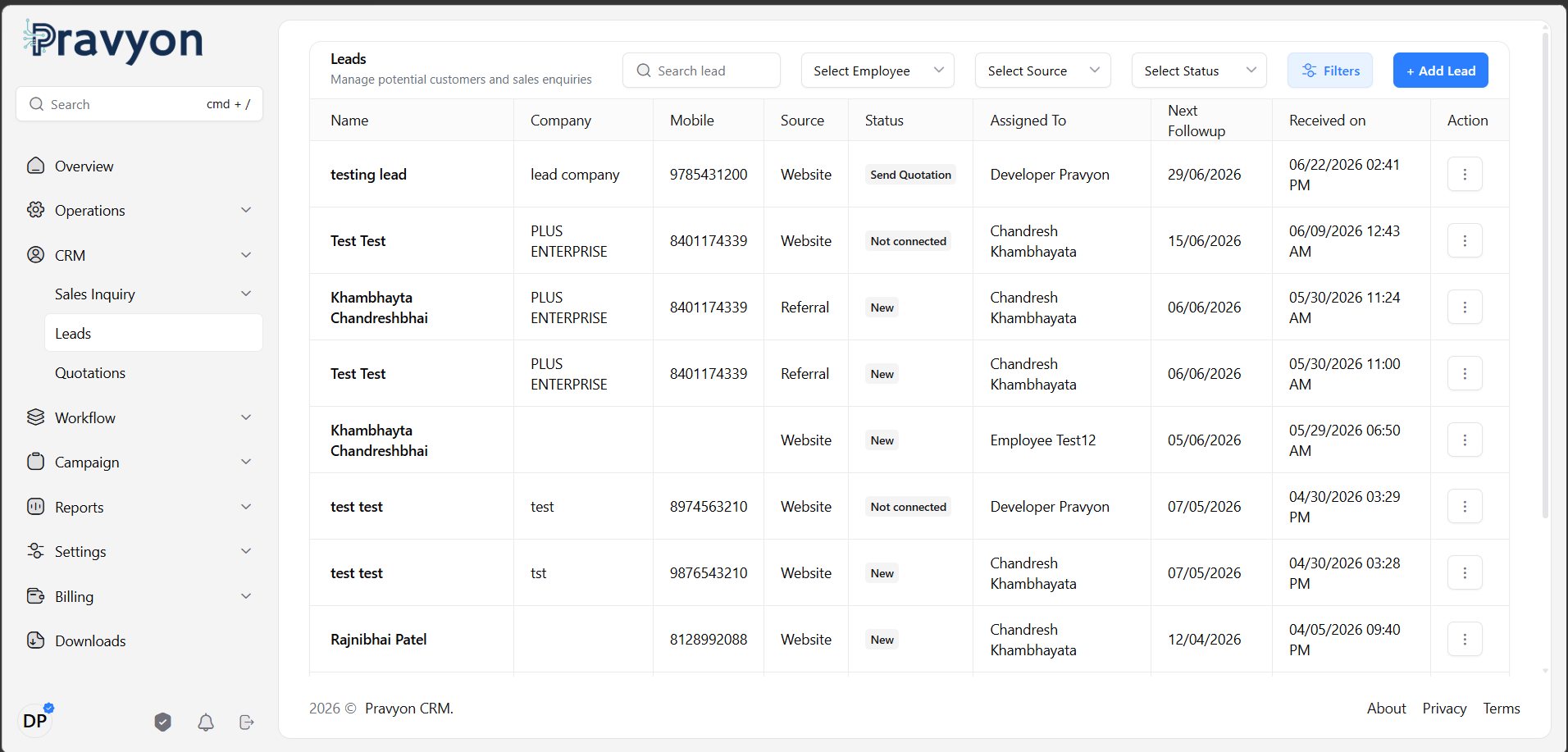Expand the Campaign chevron

click(246, 462)
